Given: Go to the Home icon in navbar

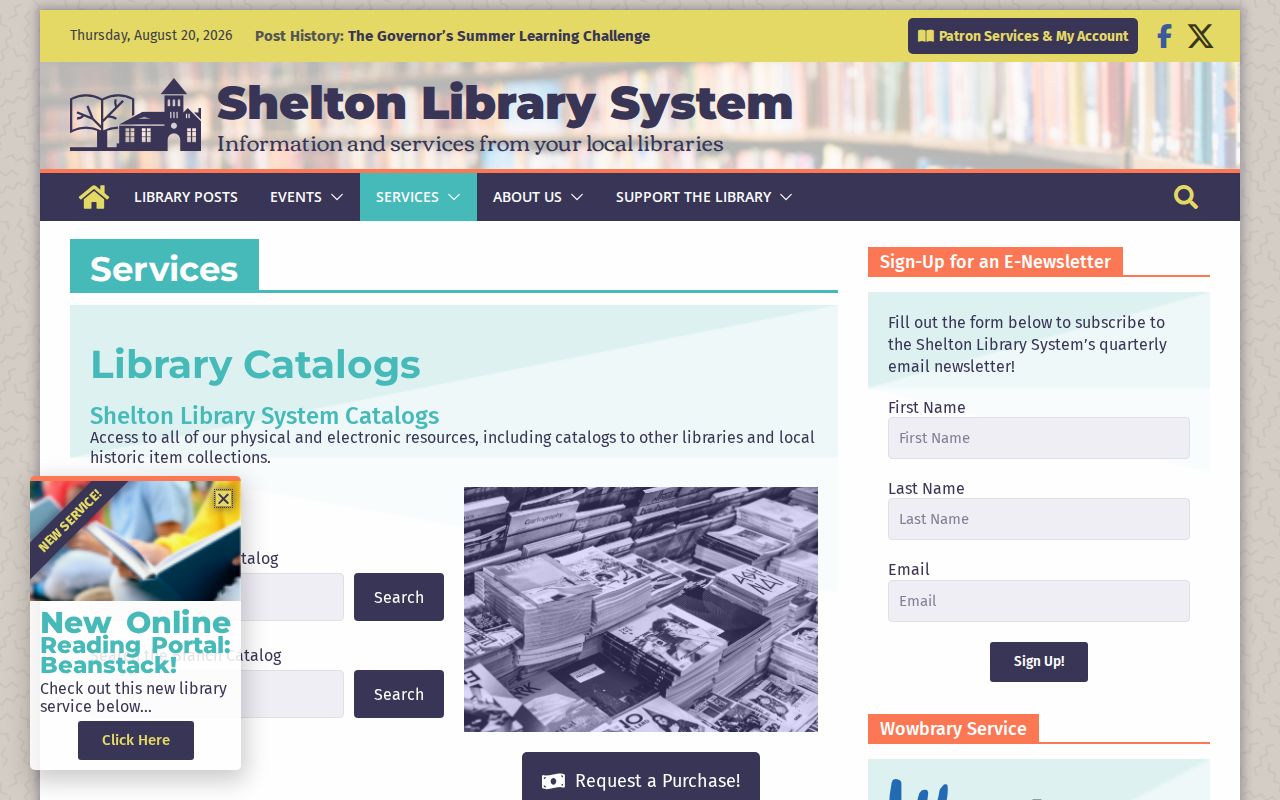Looking at the screenshot, I should (94, 197).
